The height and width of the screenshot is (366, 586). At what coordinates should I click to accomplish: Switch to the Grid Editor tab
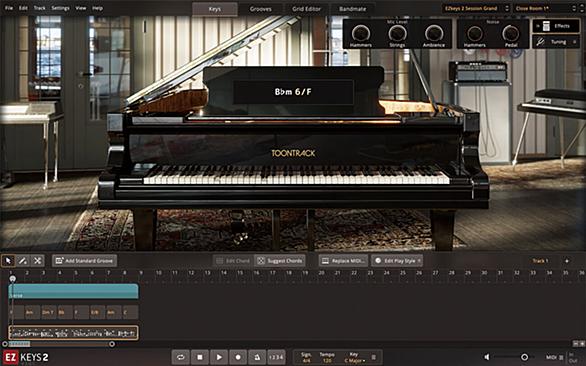pyautogui.click(x=306, y=9)
